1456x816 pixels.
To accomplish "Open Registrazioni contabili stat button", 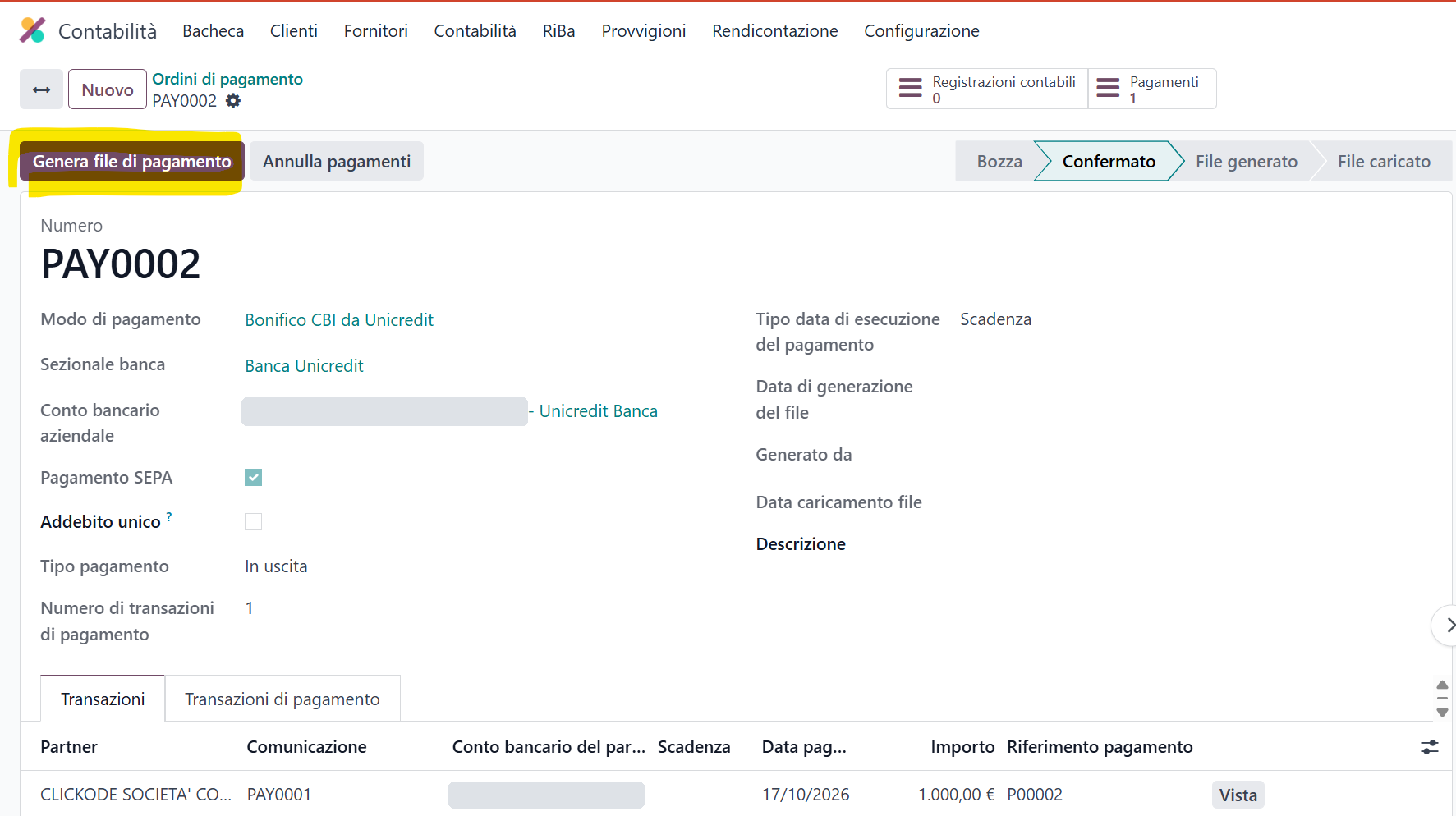I will 987,89.
